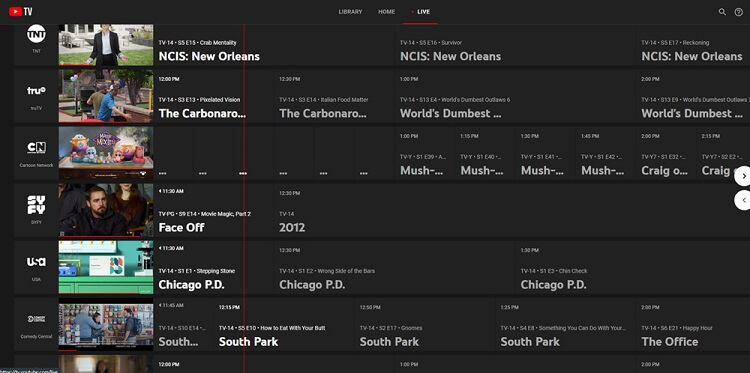Select the TNT channel logo
Screen dimensions: 750x373
tap(36, 34)
